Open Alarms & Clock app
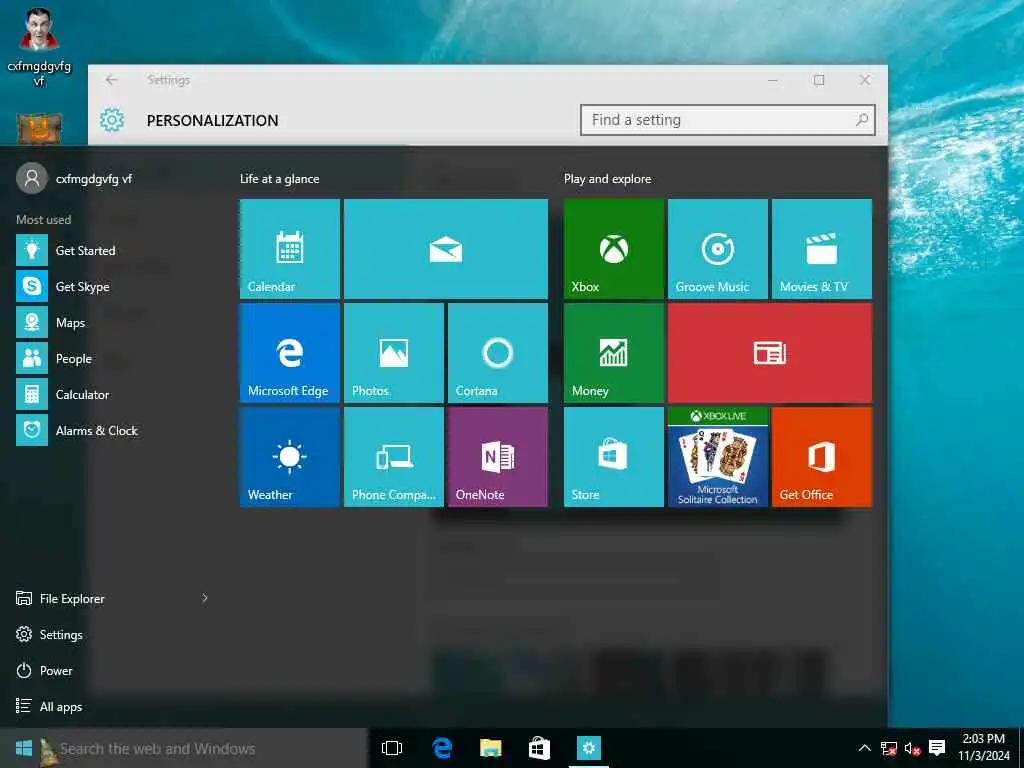The height and width of the screenshot is (768, 1024). [112, 430]
